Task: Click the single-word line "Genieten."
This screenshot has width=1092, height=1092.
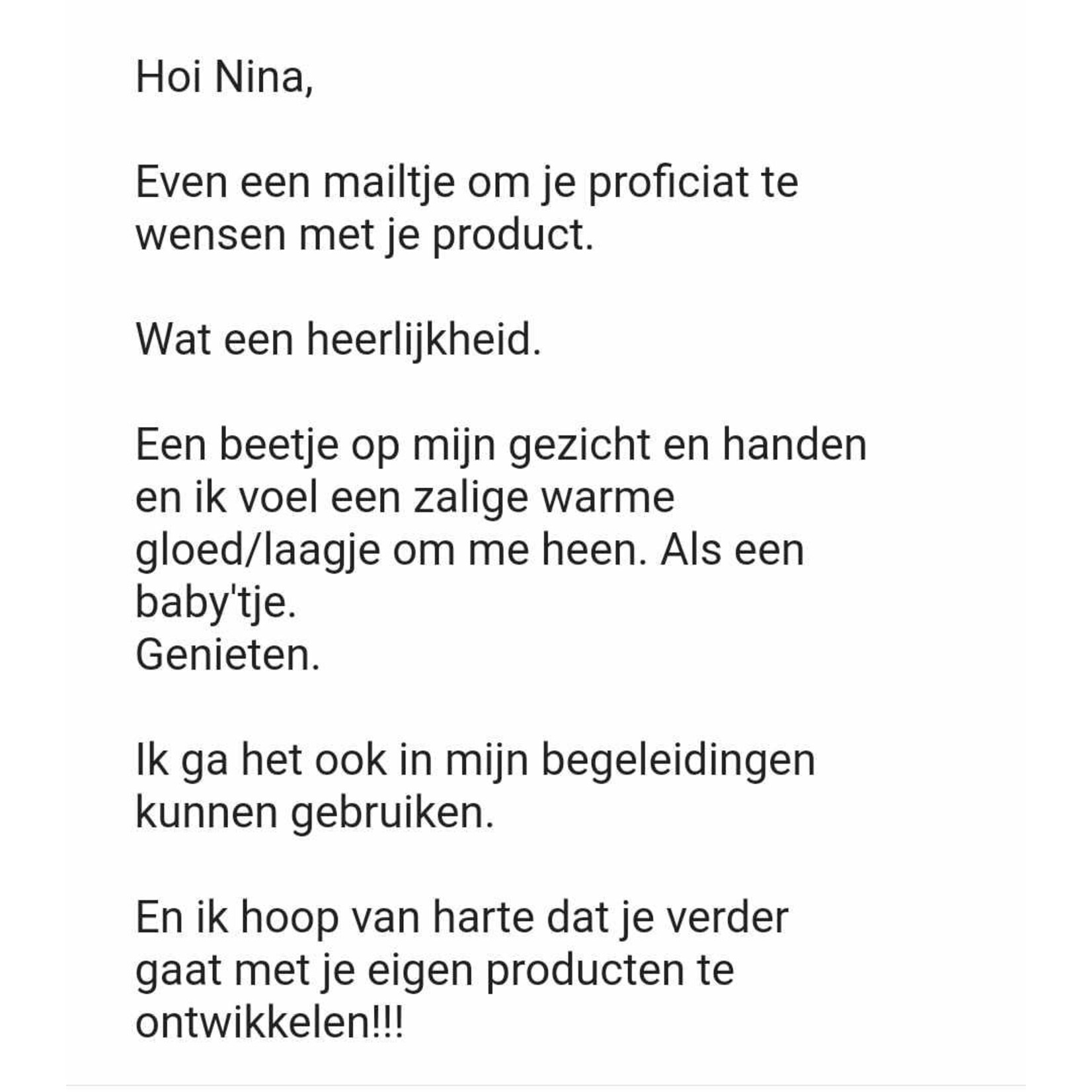Action: [227, 655]
